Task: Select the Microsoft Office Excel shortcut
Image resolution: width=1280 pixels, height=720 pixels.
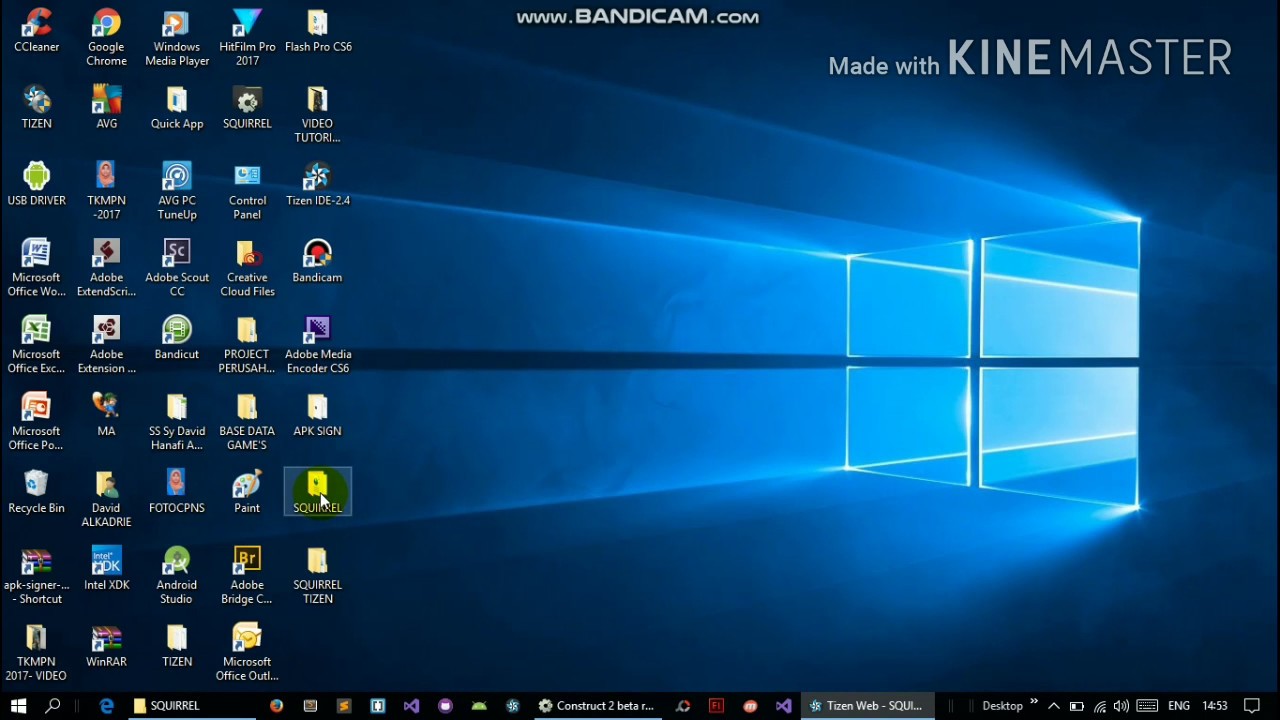Action: click(x=37, y=345)
